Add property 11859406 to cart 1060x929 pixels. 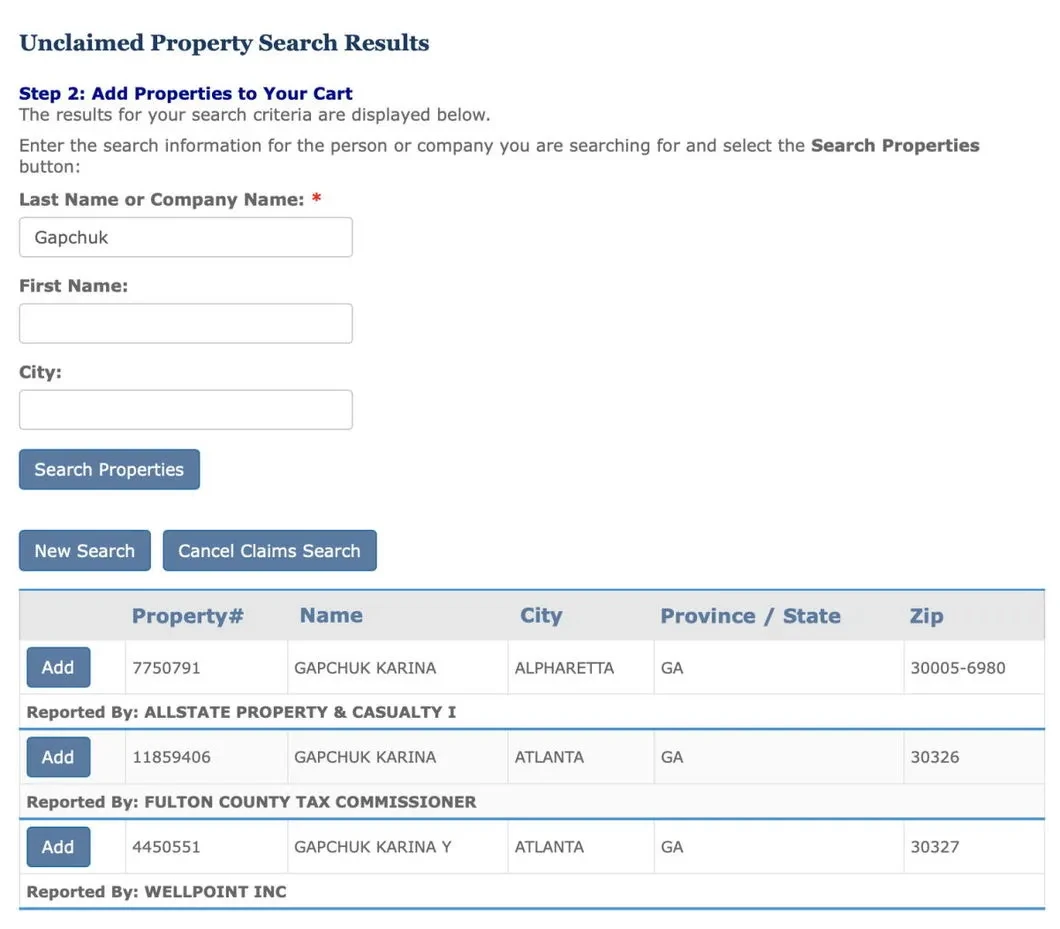(58, 757)
